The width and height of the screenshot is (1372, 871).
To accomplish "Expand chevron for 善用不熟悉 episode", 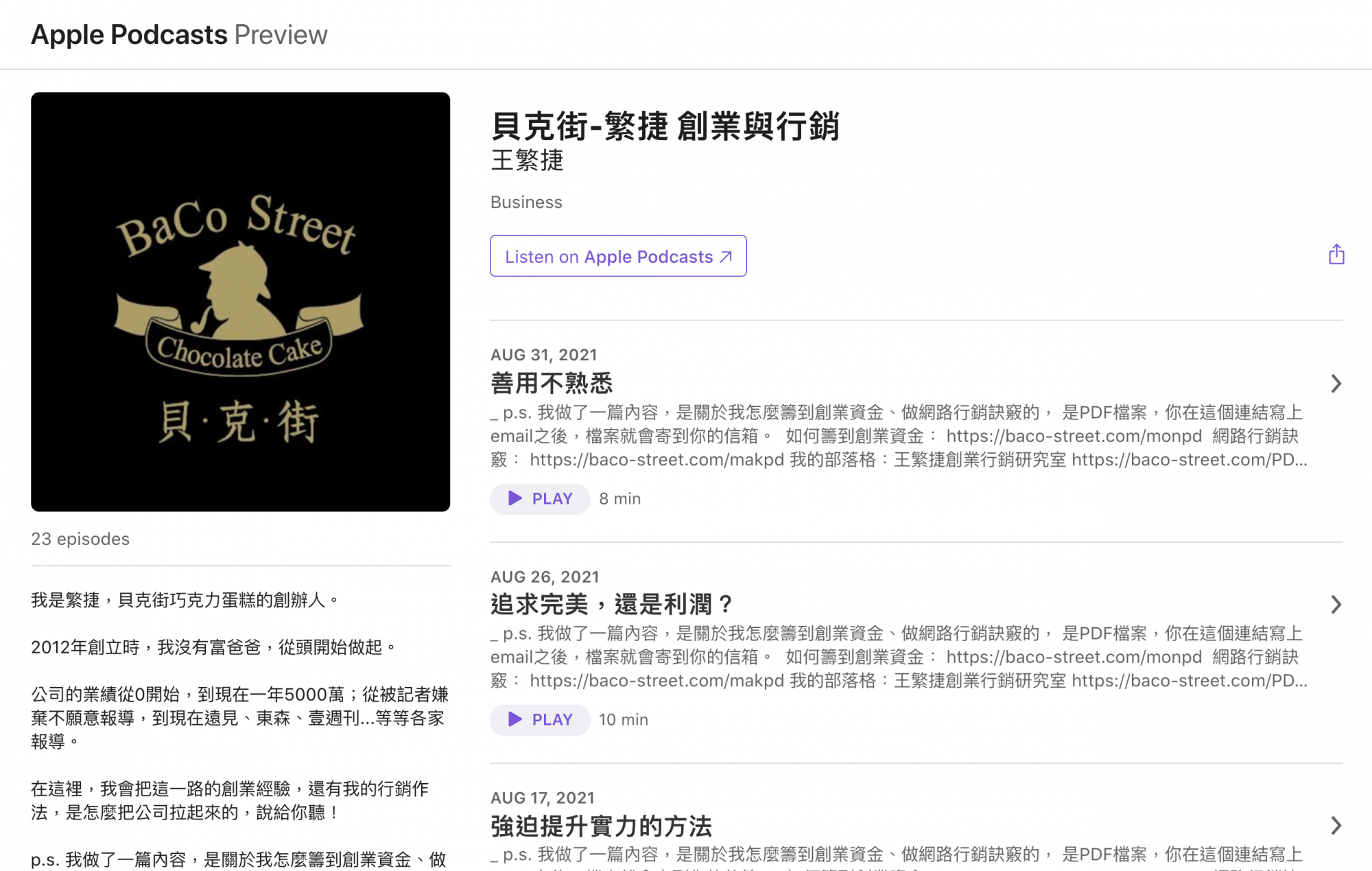I will 1336,383.
